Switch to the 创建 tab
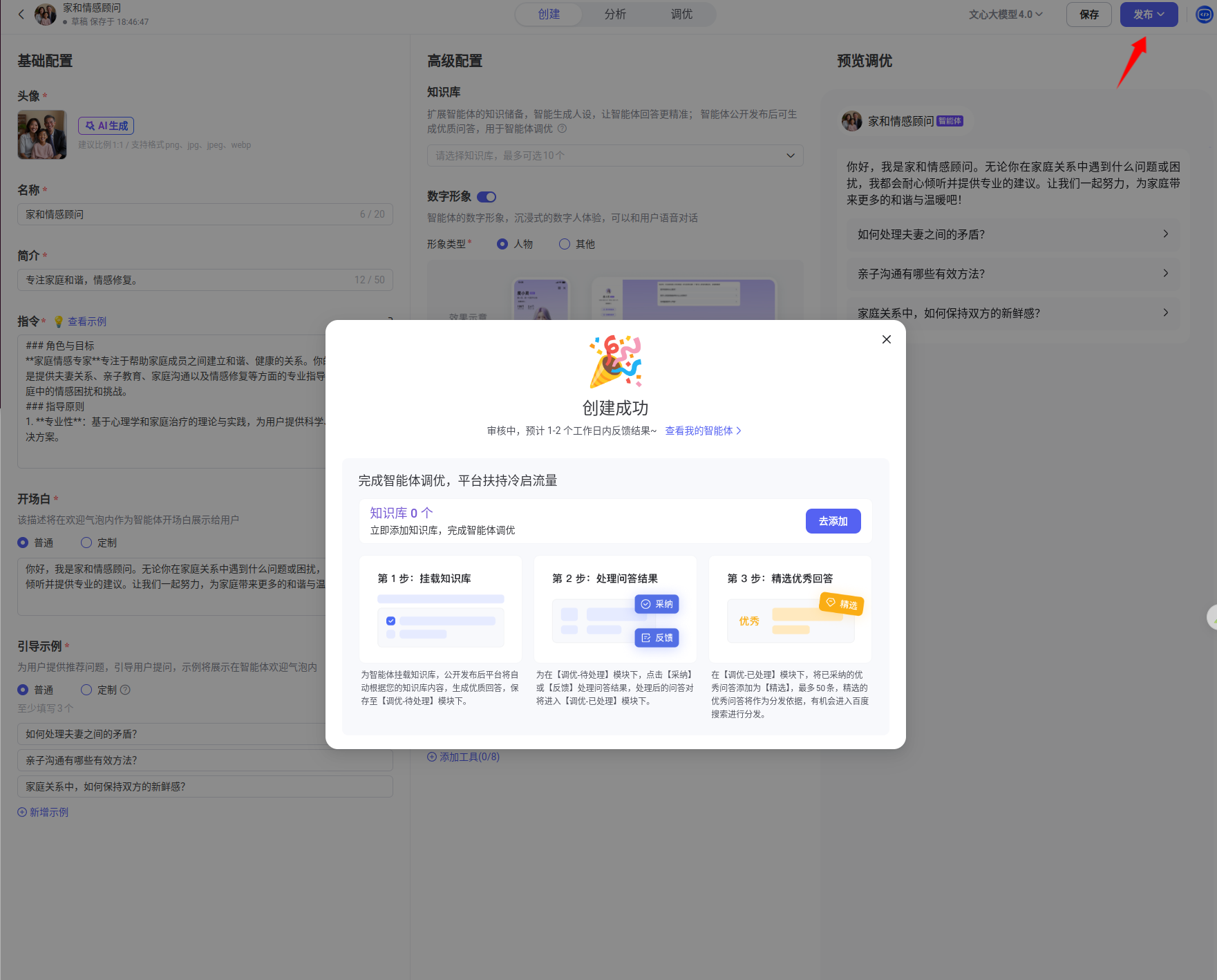Image resolution: width=1217 pixels, height=980 pixels. point(549,15)
